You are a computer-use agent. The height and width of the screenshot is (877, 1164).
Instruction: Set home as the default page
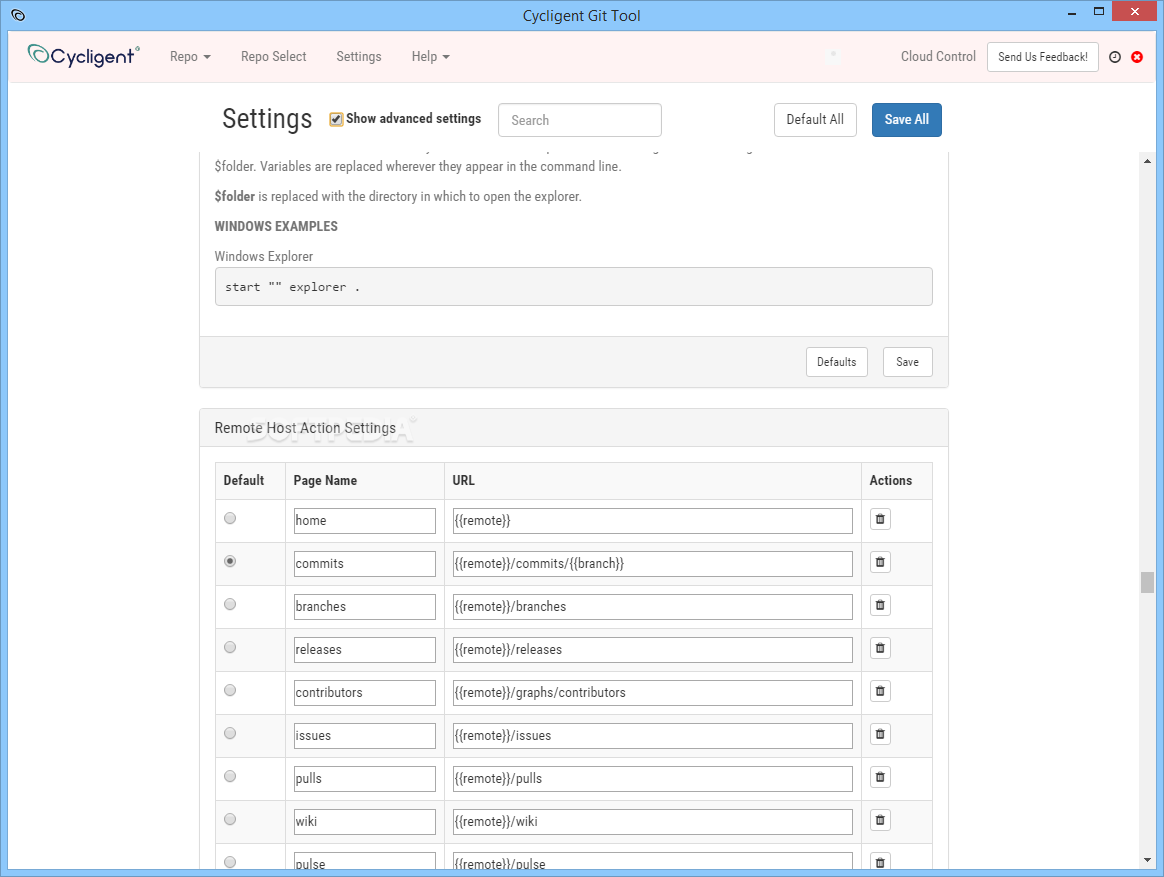[x=230, y=518]
